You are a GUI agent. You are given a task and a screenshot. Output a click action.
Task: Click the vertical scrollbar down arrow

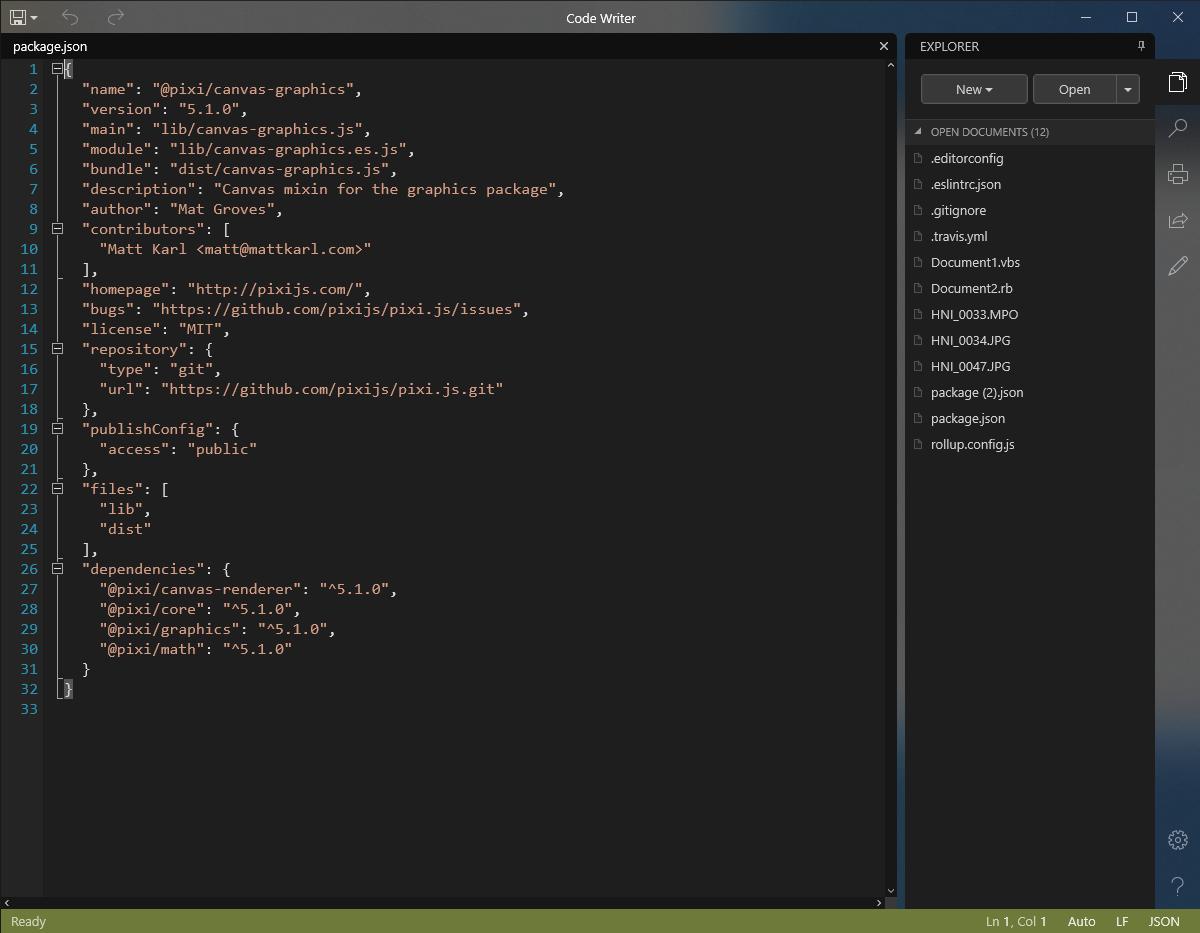click(x=891, y=890)
